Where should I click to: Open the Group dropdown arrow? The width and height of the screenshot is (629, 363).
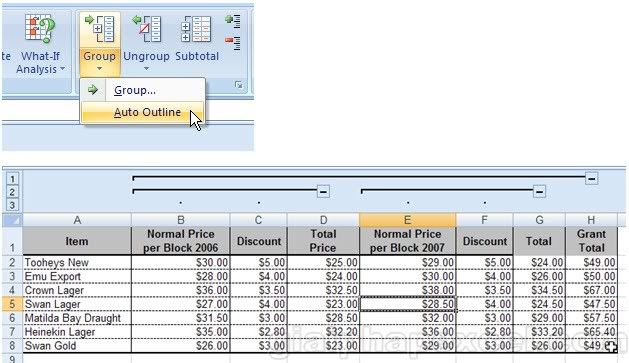[99, 69]
